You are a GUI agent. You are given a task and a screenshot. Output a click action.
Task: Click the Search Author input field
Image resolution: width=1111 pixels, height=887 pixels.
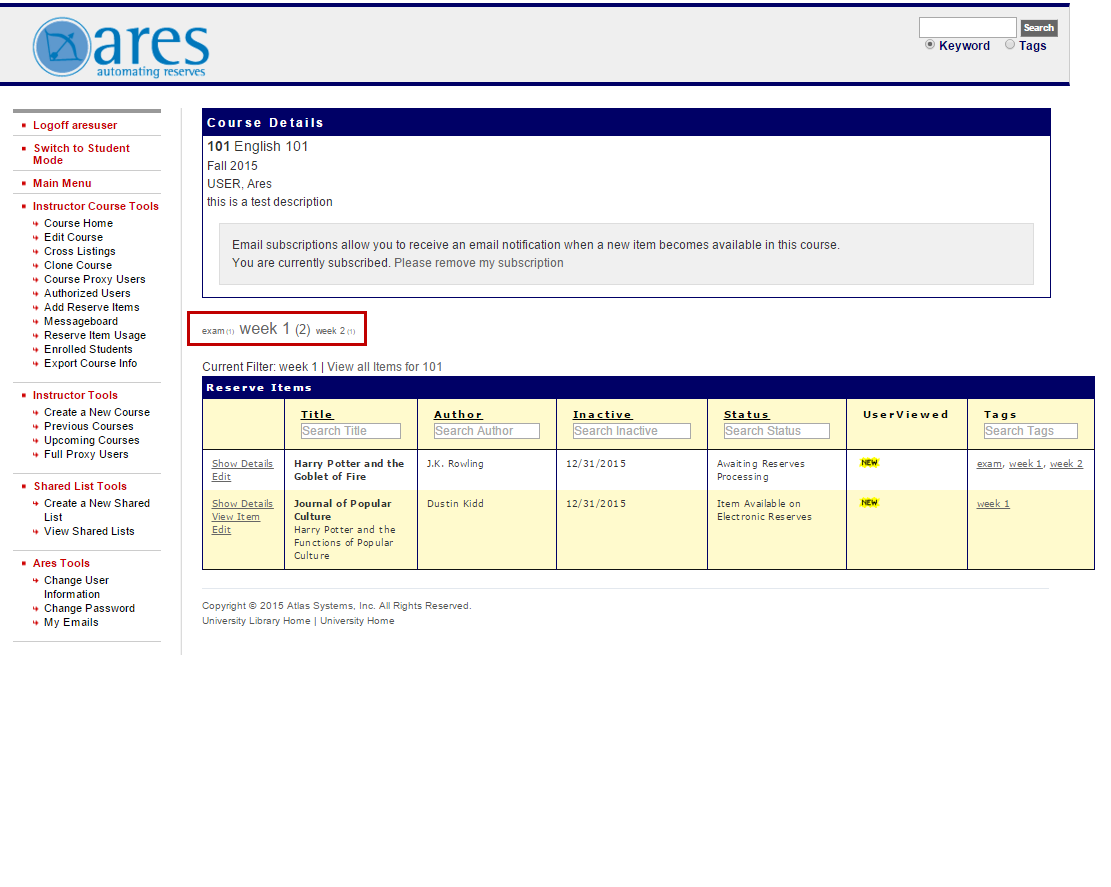(x=486, y=430)
